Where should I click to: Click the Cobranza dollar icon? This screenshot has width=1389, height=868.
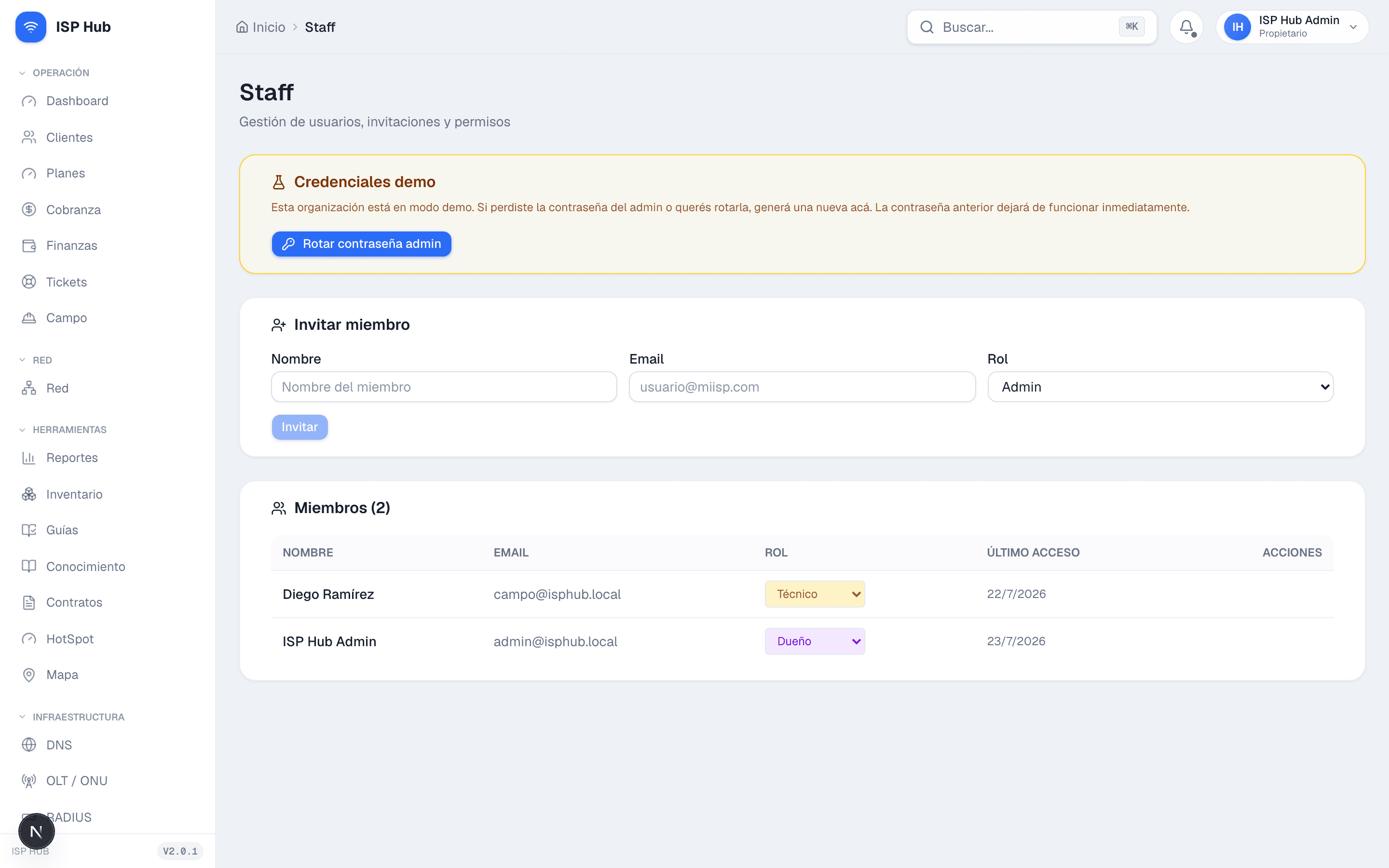pyautogui.click(x=29, y=210)
